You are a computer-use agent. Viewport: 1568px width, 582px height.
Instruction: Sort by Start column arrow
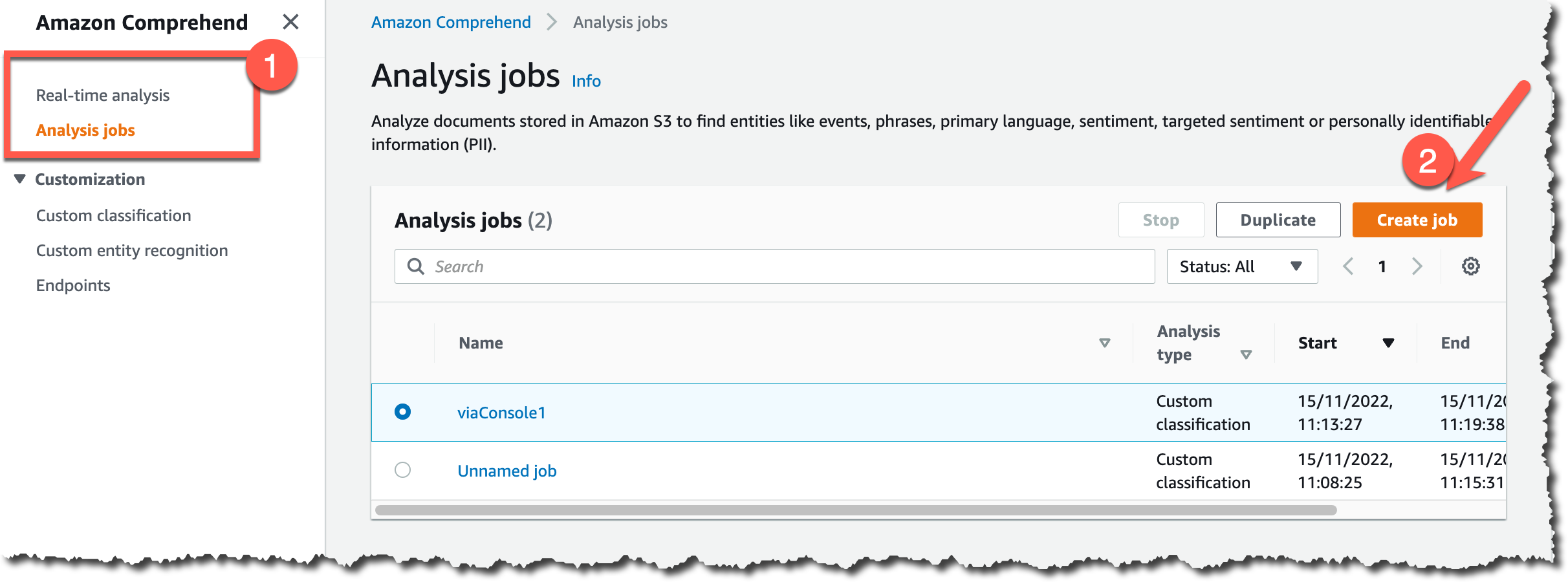(1388, 343)
